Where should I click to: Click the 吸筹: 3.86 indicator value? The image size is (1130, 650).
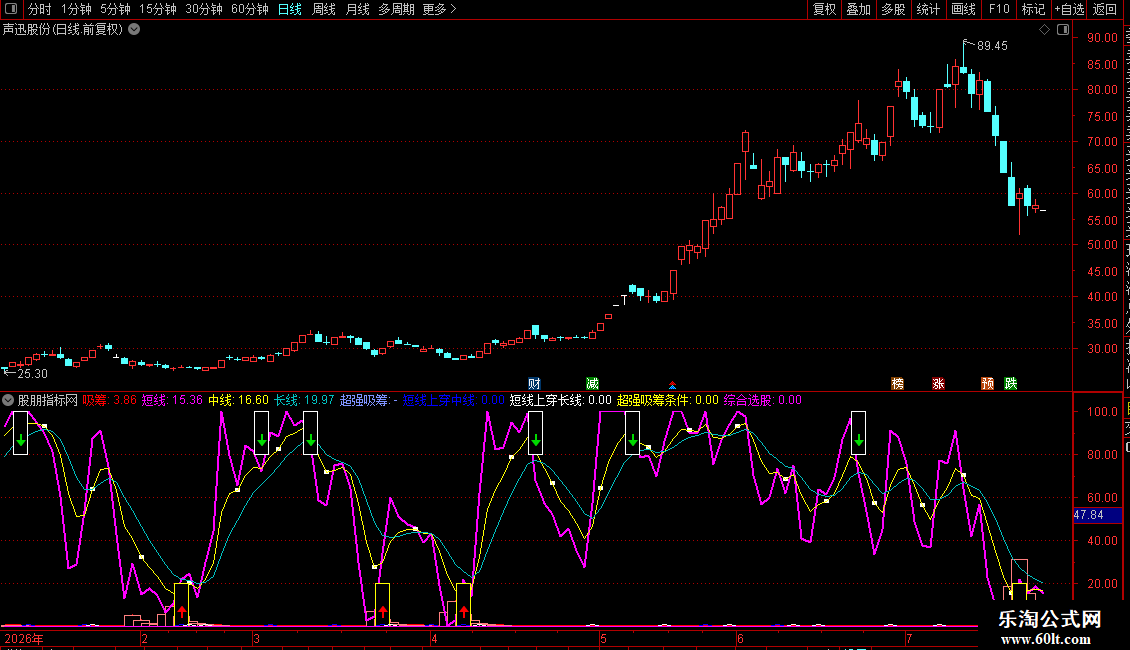(110, 400)
